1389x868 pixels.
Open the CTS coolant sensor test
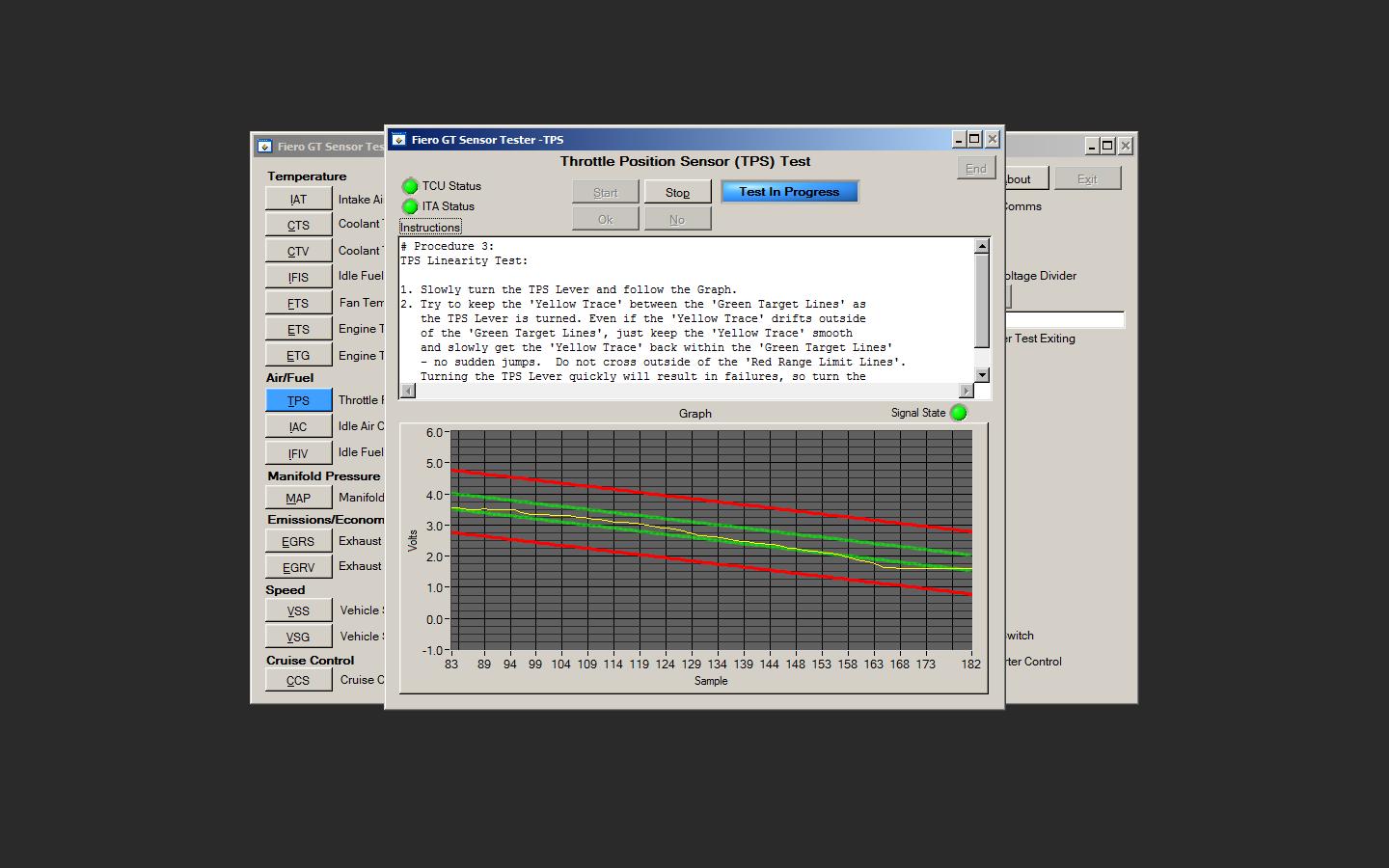pyautogui.click(x=298, y=225)
